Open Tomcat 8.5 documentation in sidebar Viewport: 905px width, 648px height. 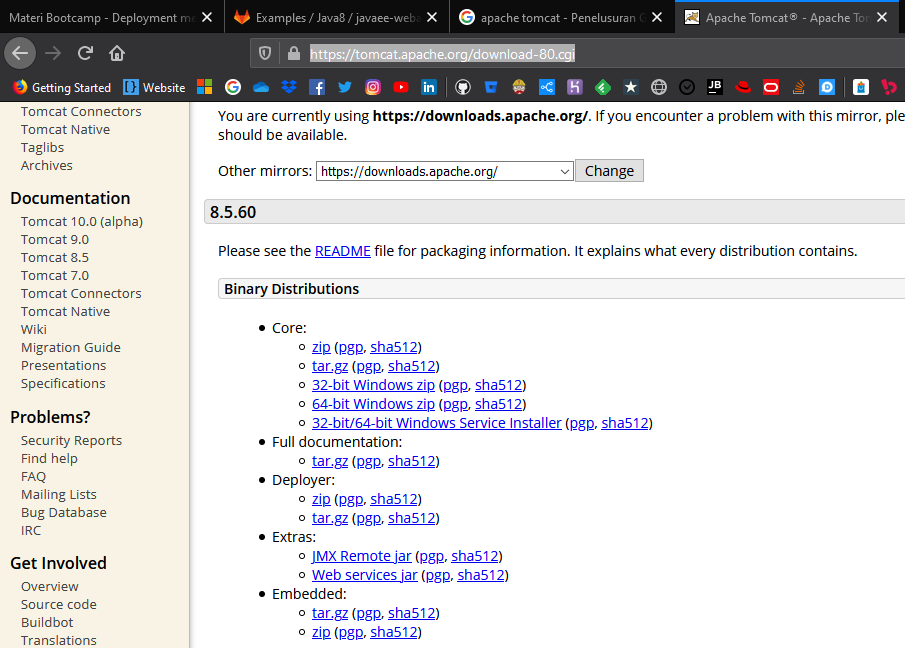click(55, 257)
